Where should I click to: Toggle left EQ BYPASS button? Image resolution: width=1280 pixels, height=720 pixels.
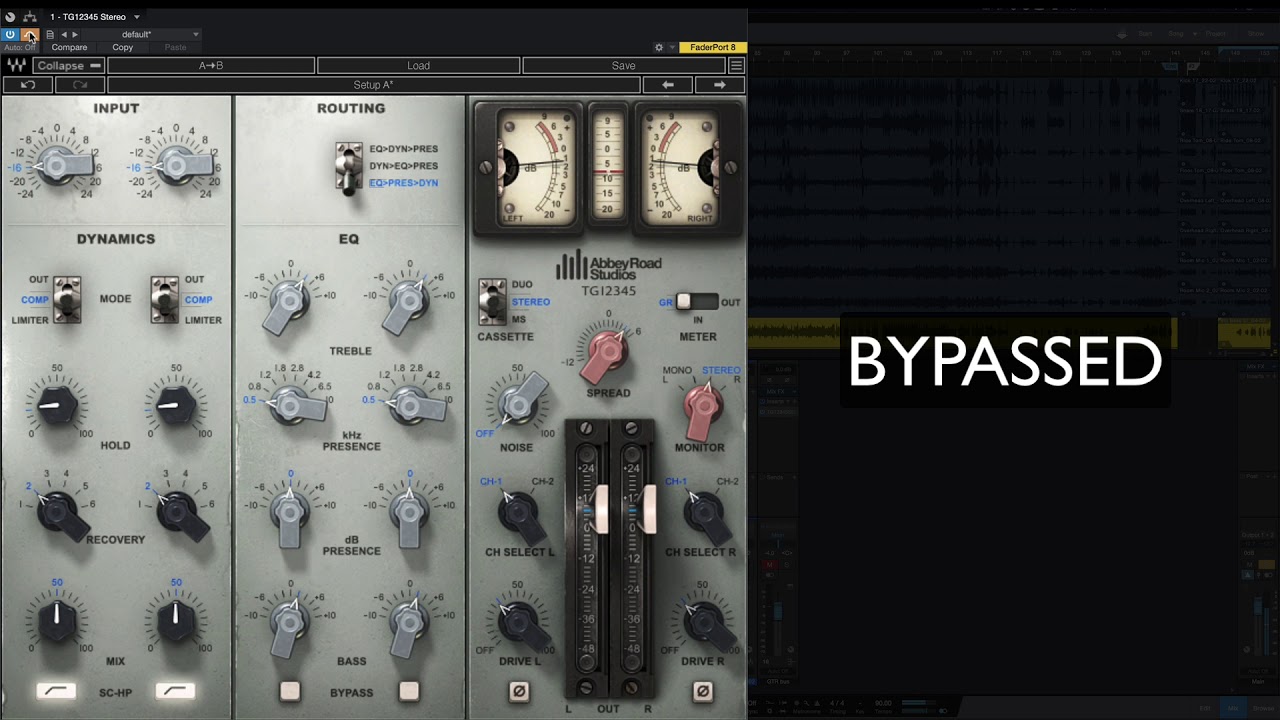(x=290, y=691)
